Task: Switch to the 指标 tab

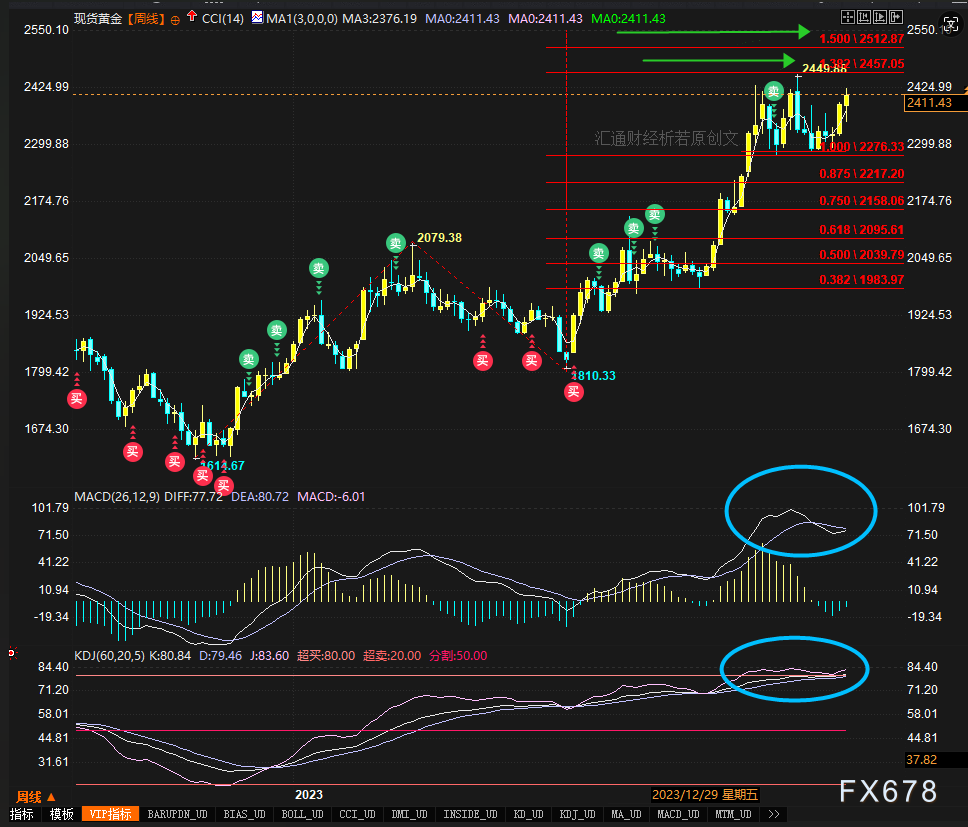Action: 20,814
